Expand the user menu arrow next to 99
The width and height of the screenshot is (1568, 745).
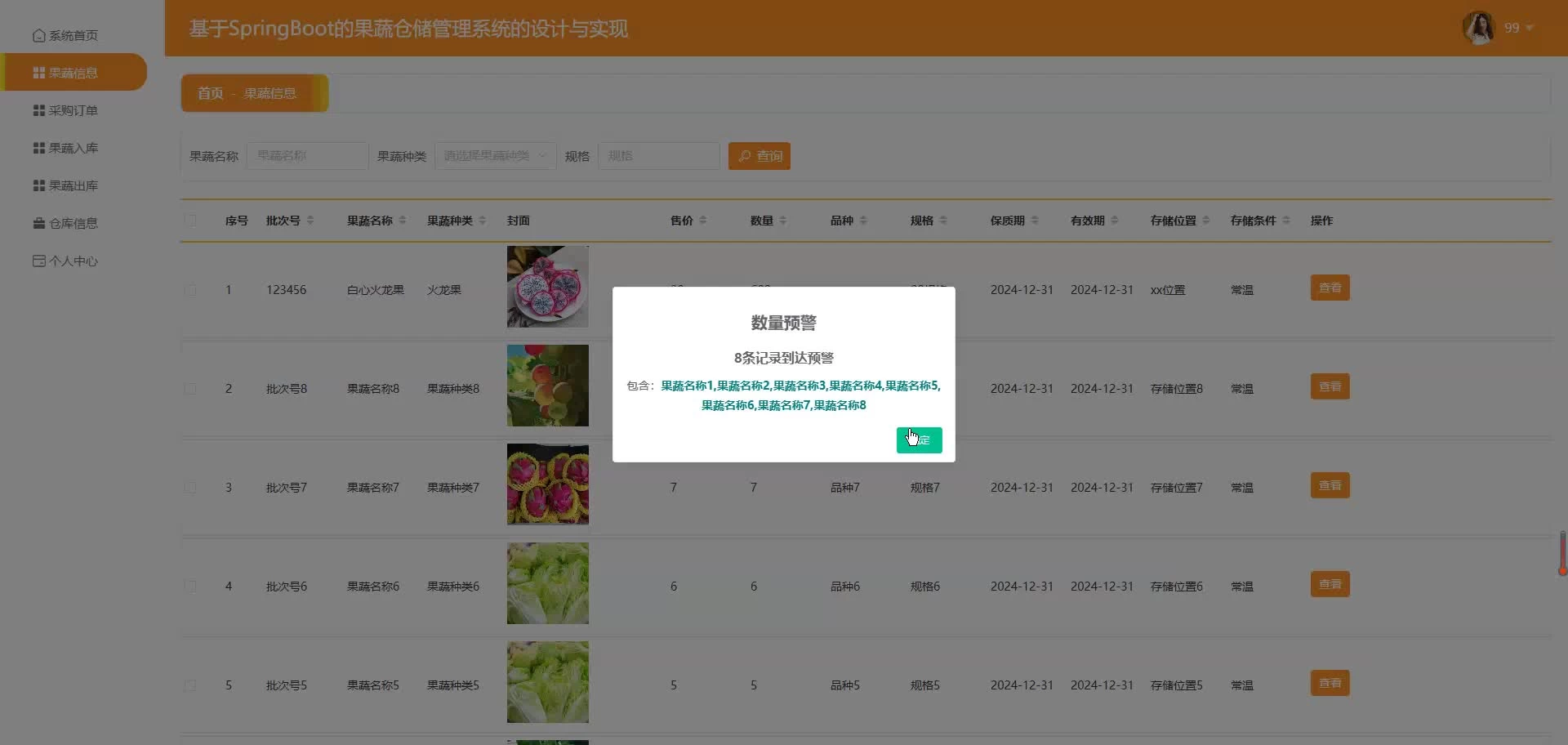coord(1530,28)
